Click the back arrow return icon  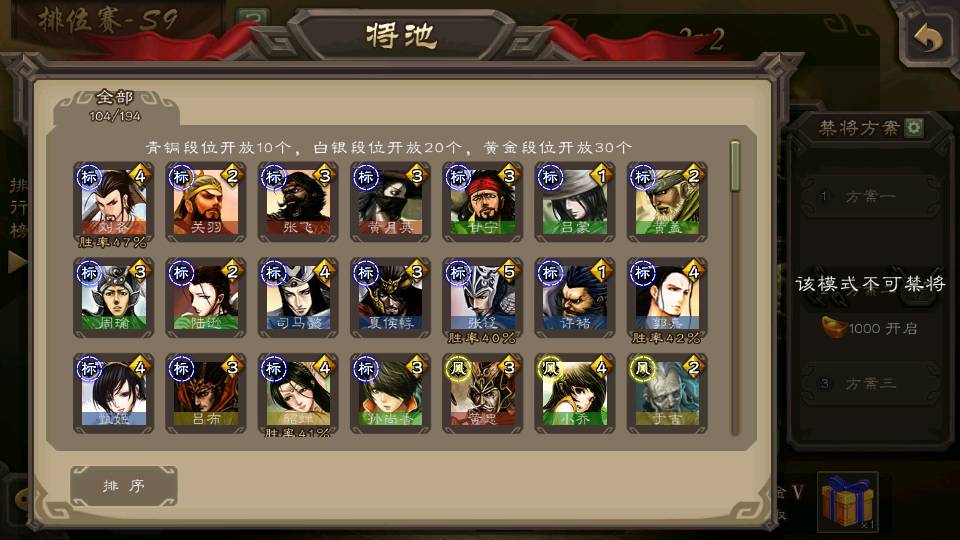tap(928, 38)
